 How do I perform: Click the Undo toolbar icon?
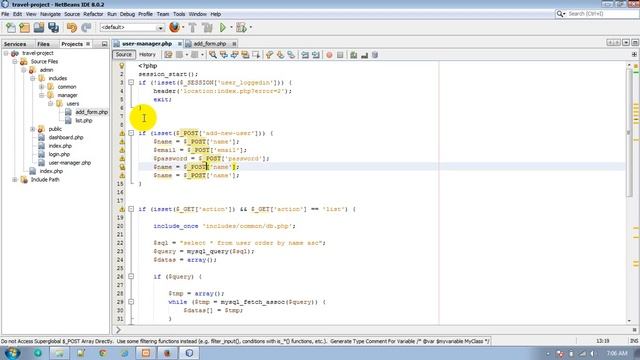(x=72, y=28)
